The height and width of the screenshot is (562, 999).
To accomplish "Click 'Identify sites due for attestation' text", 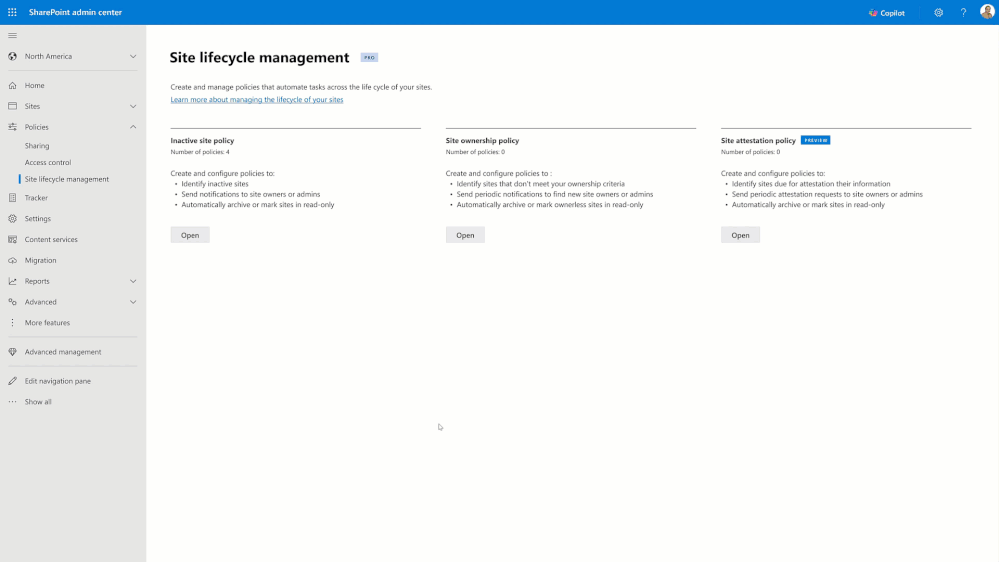I will tap(811, 184).
